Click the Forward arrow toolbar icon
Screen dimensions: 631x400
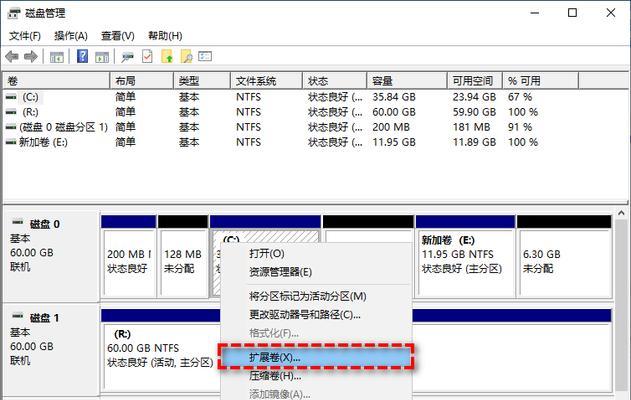pos(31,57)
